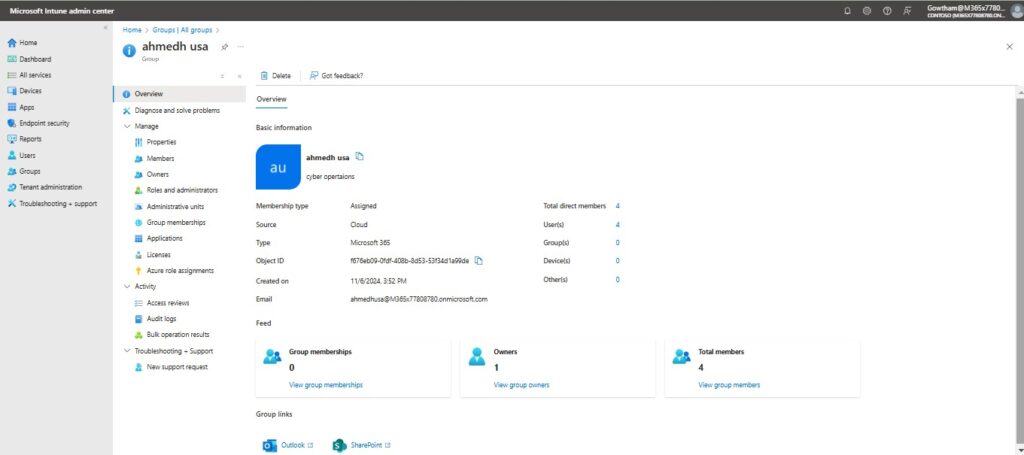Copy the Object ID value
1024x455 pixels.
pos(479,261)
